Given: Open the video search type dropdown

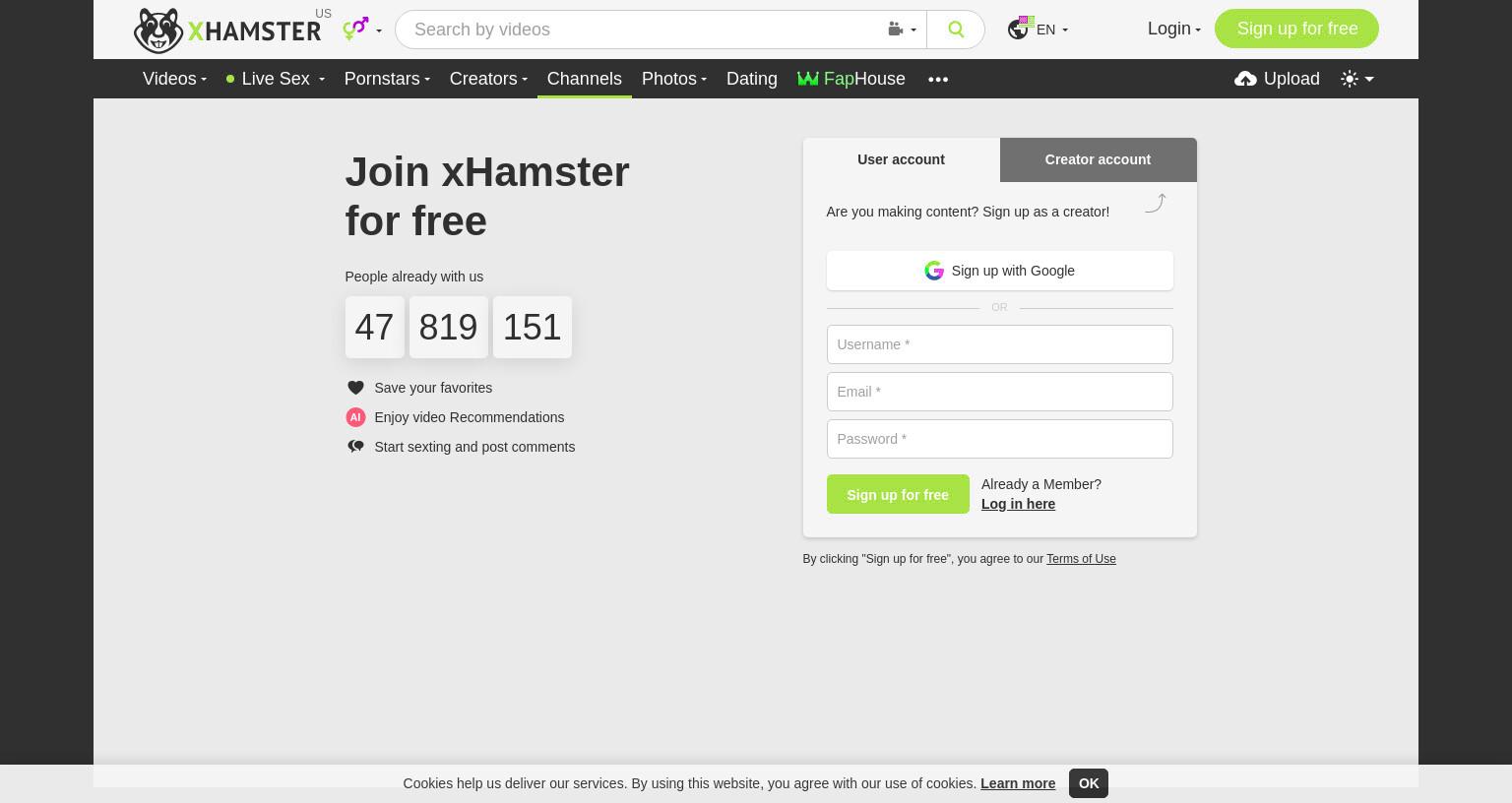Looking at the screenshot, I should click(902, 30).
